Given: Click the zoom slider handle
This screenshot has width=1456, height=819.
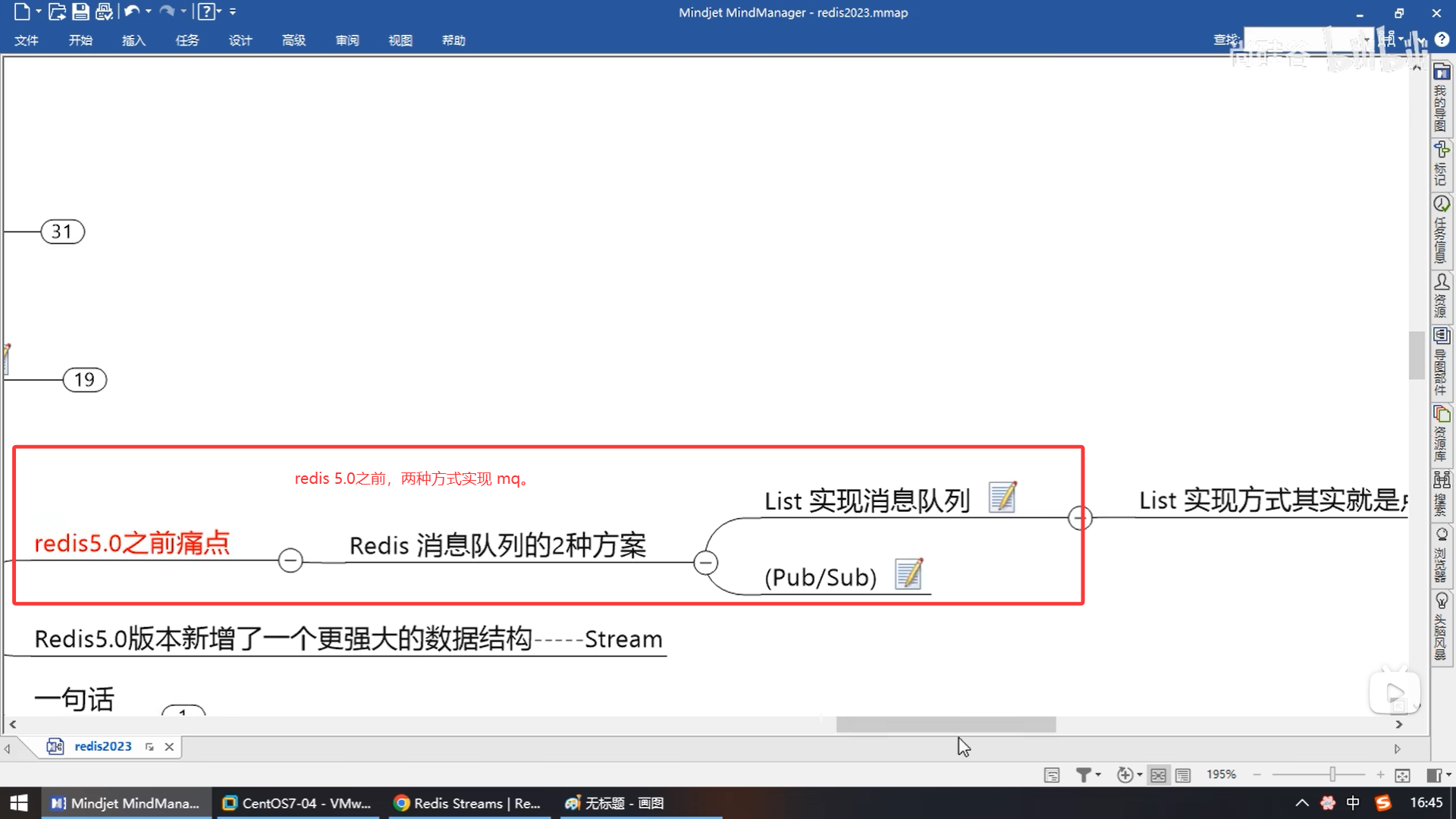Looking at the screenshot, I should tap(1332, 774).
